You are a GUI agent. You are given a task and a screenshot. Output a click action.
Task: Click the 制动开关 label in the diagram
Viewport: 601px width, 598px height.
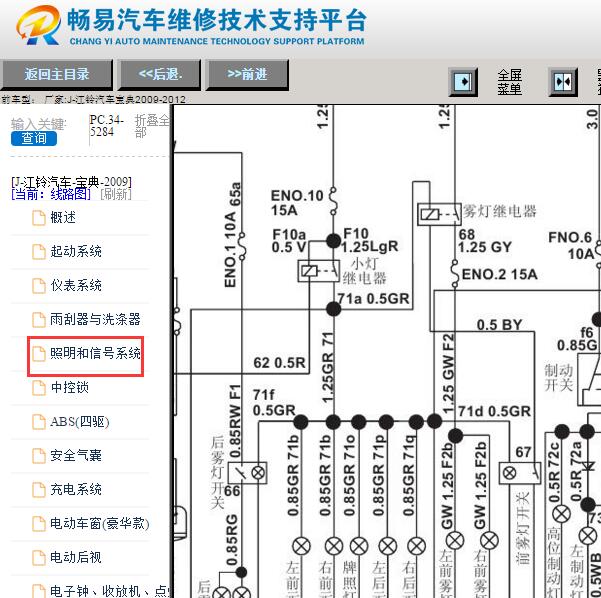559,378
